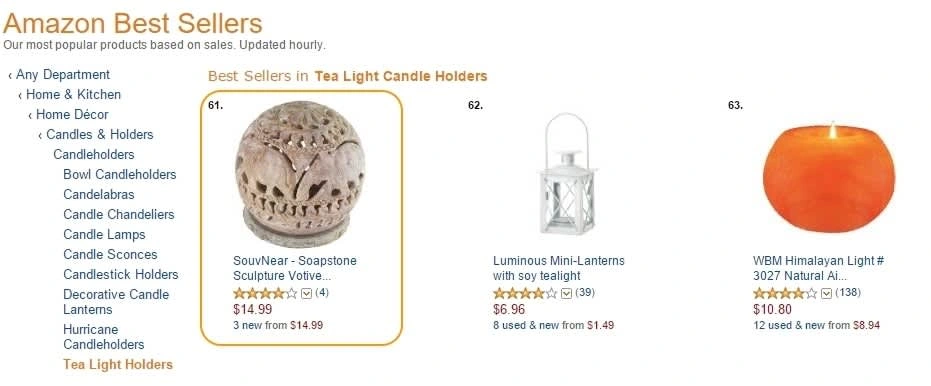View 12 used & new offers from $8.94
931x386 pixels.
816,325
